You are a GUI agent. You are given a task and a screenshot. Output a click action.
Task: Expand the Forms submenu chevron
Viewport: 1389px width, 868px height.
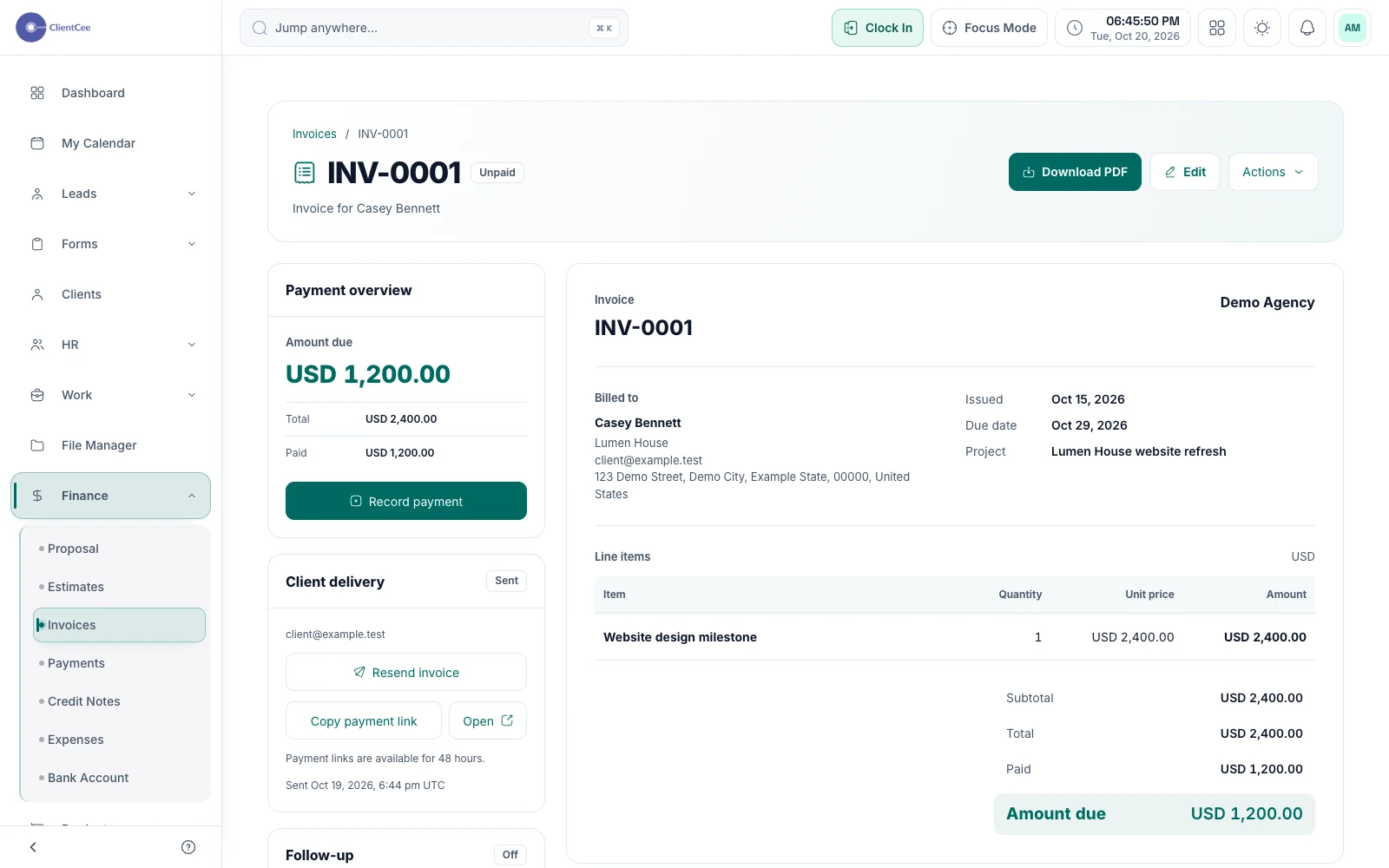192,244
